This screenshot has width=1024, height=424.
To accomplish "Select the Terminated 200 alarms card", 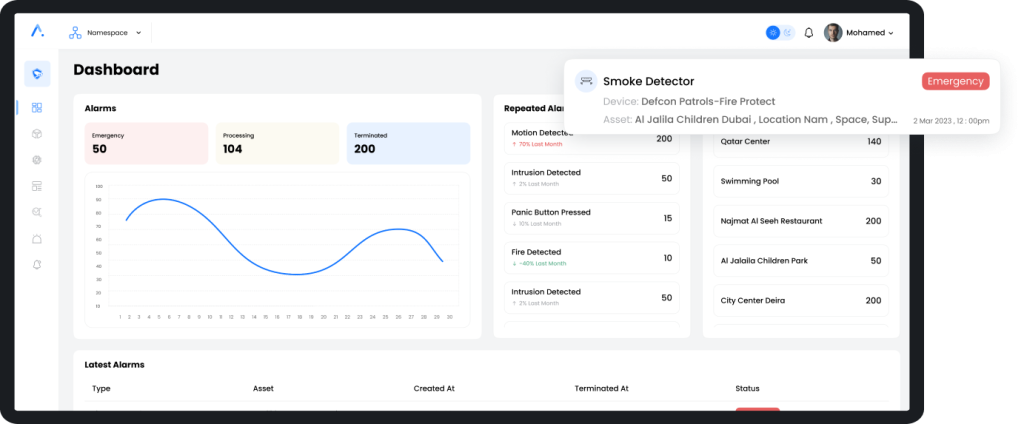I will [x=408, y=143].
